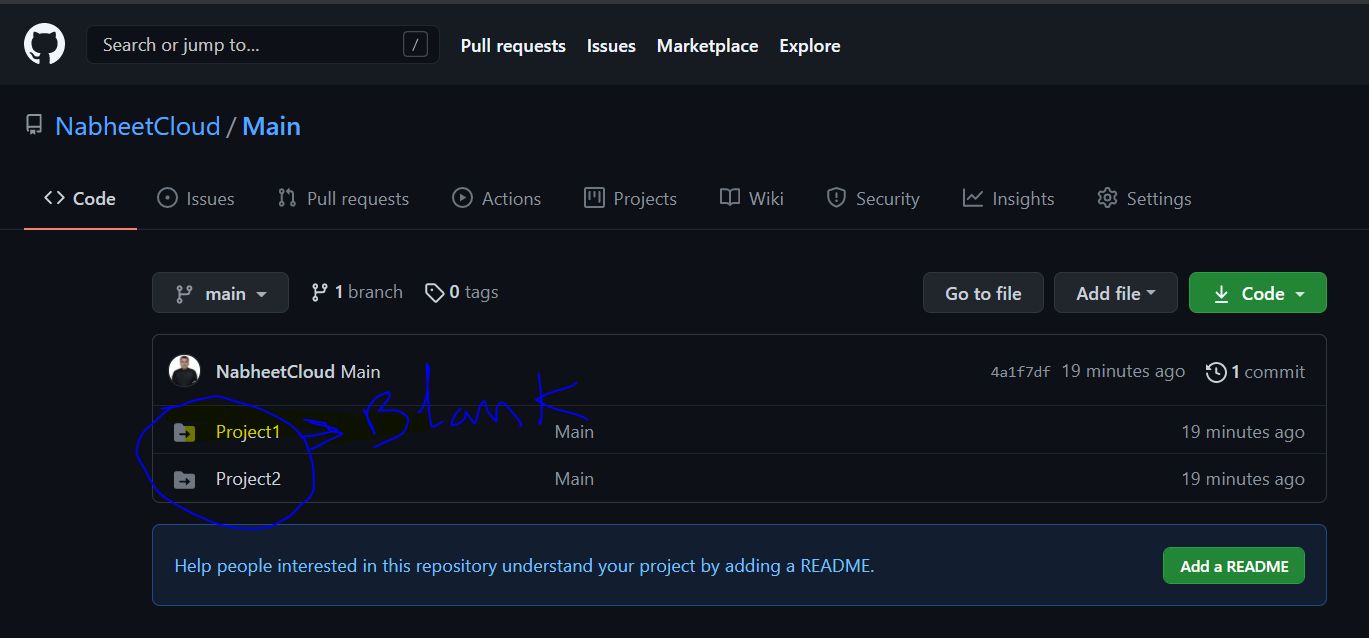Click the Project1 submodule folder icon

(x=184, y=432)
